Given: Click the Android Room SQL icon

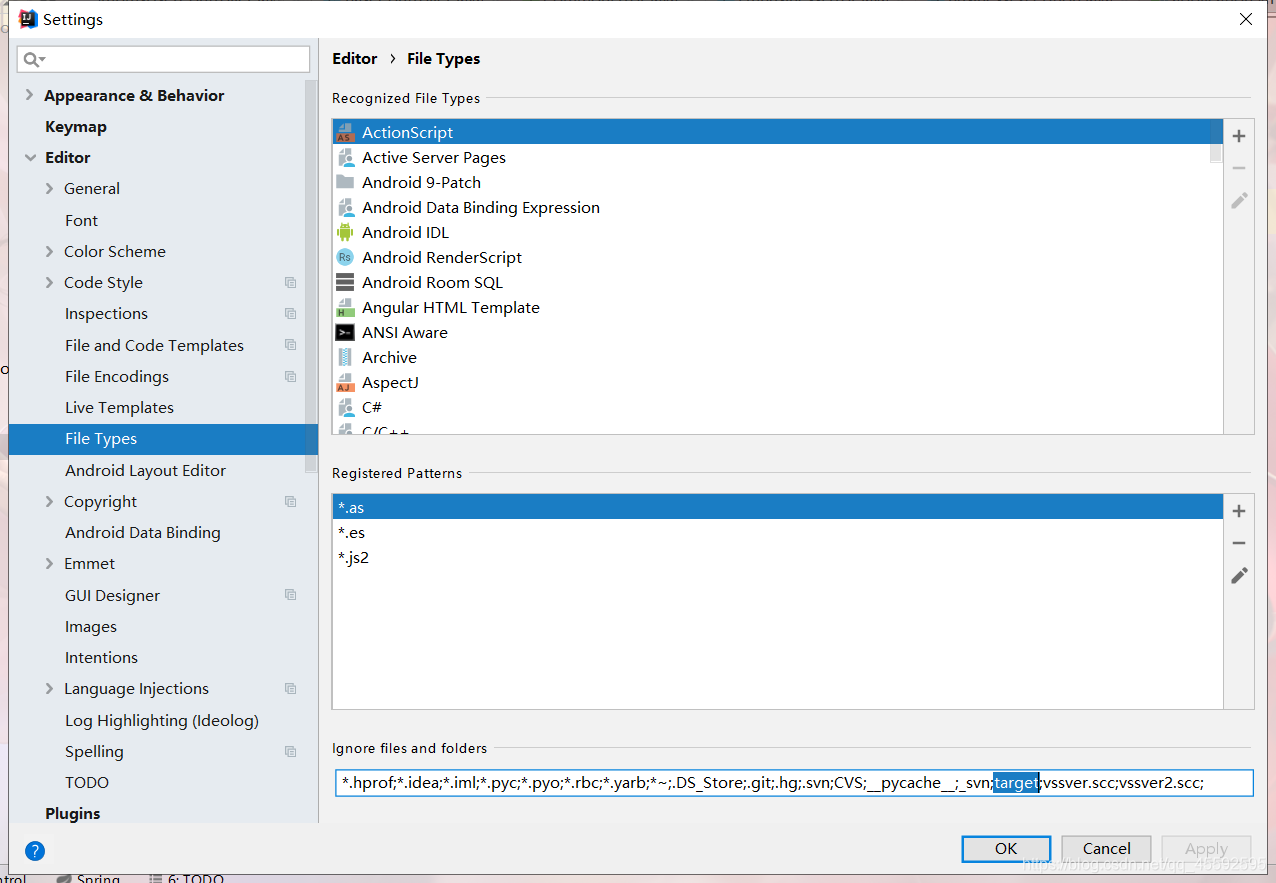Looking at the screenshot, I should (x=345, y=282).
